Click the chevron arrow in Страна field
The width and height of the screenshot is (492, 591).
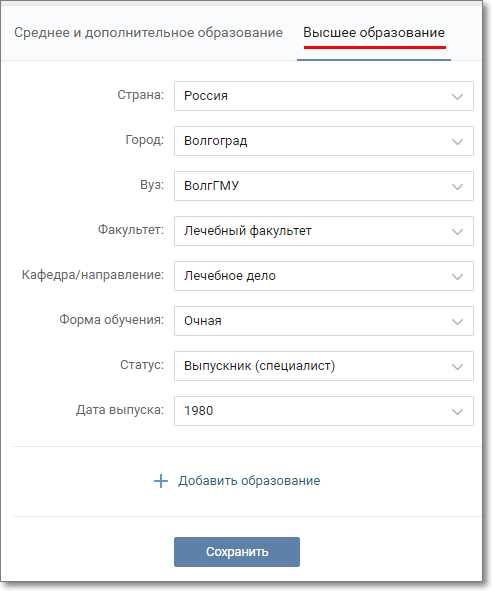point(457,96)
